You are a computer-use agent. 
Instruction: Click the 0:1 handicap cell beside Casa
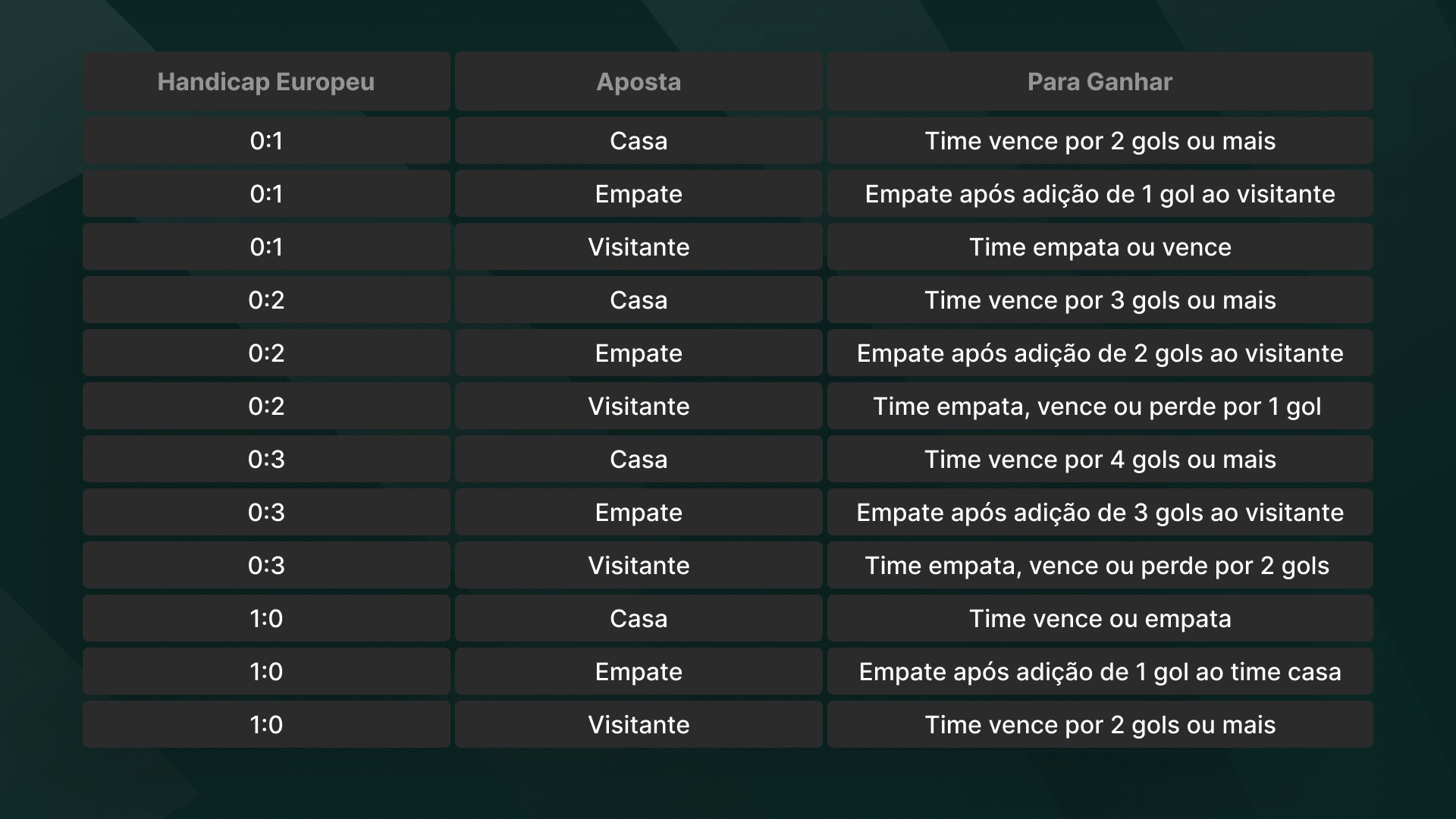point(266,141)
